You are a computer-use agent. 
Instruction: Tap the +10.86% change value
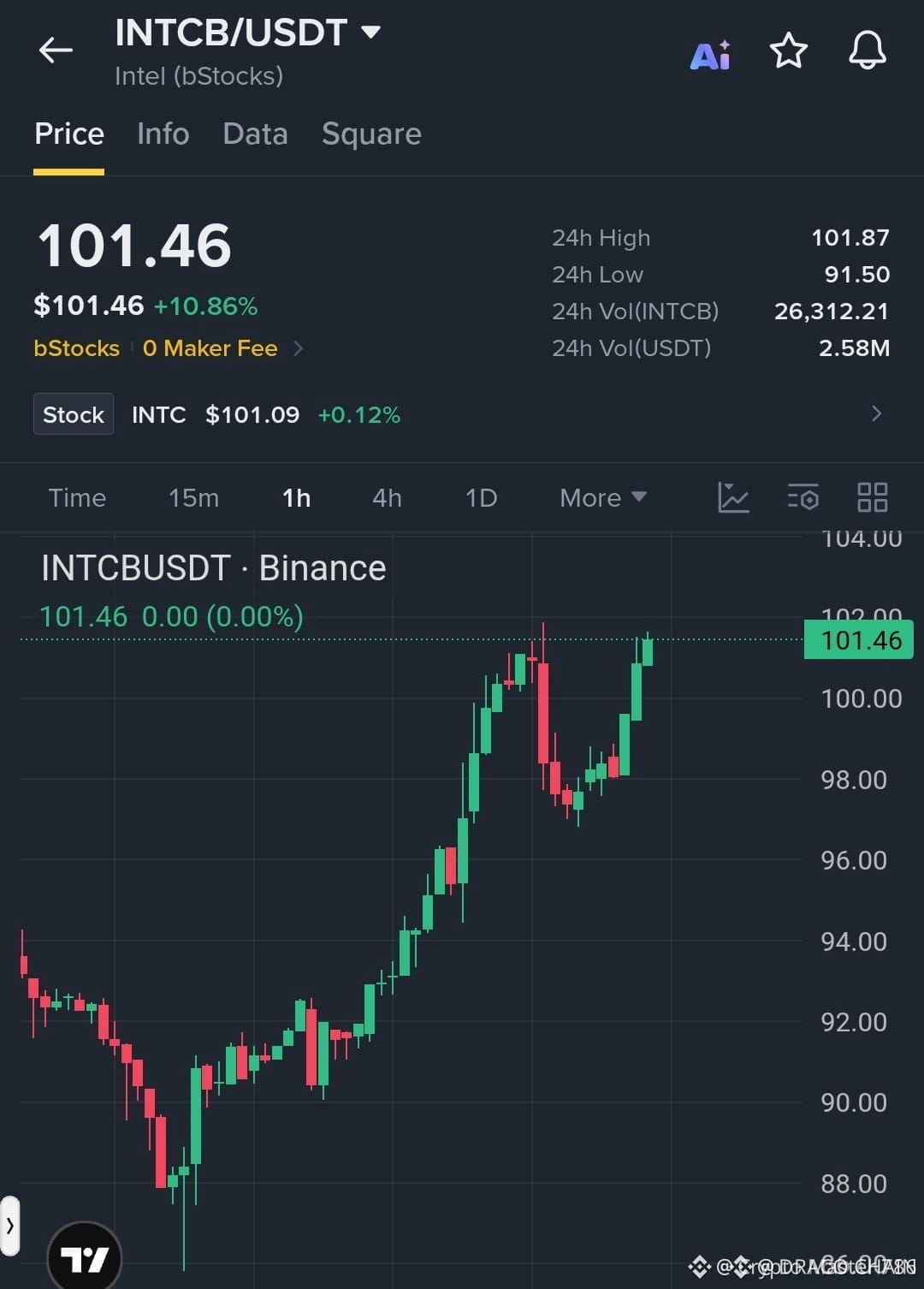click(x=205, y=306)
